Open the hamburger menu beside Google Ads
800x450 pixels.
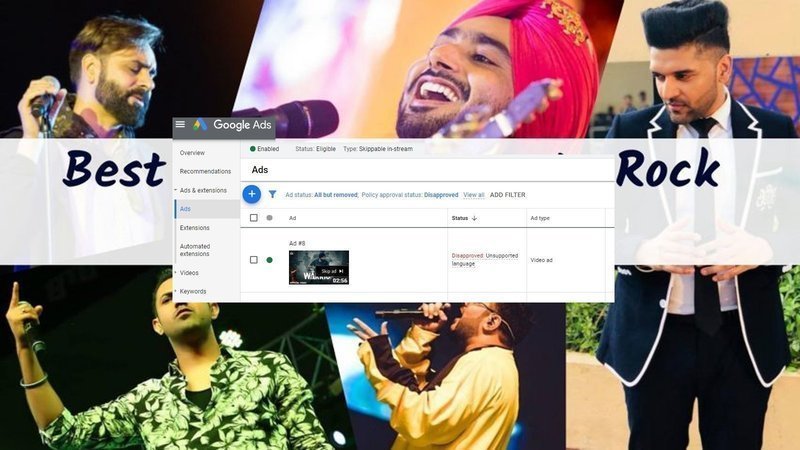pos(180,125)
